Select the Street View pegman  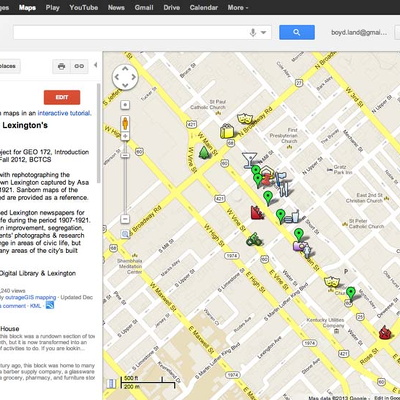point(125,124)
